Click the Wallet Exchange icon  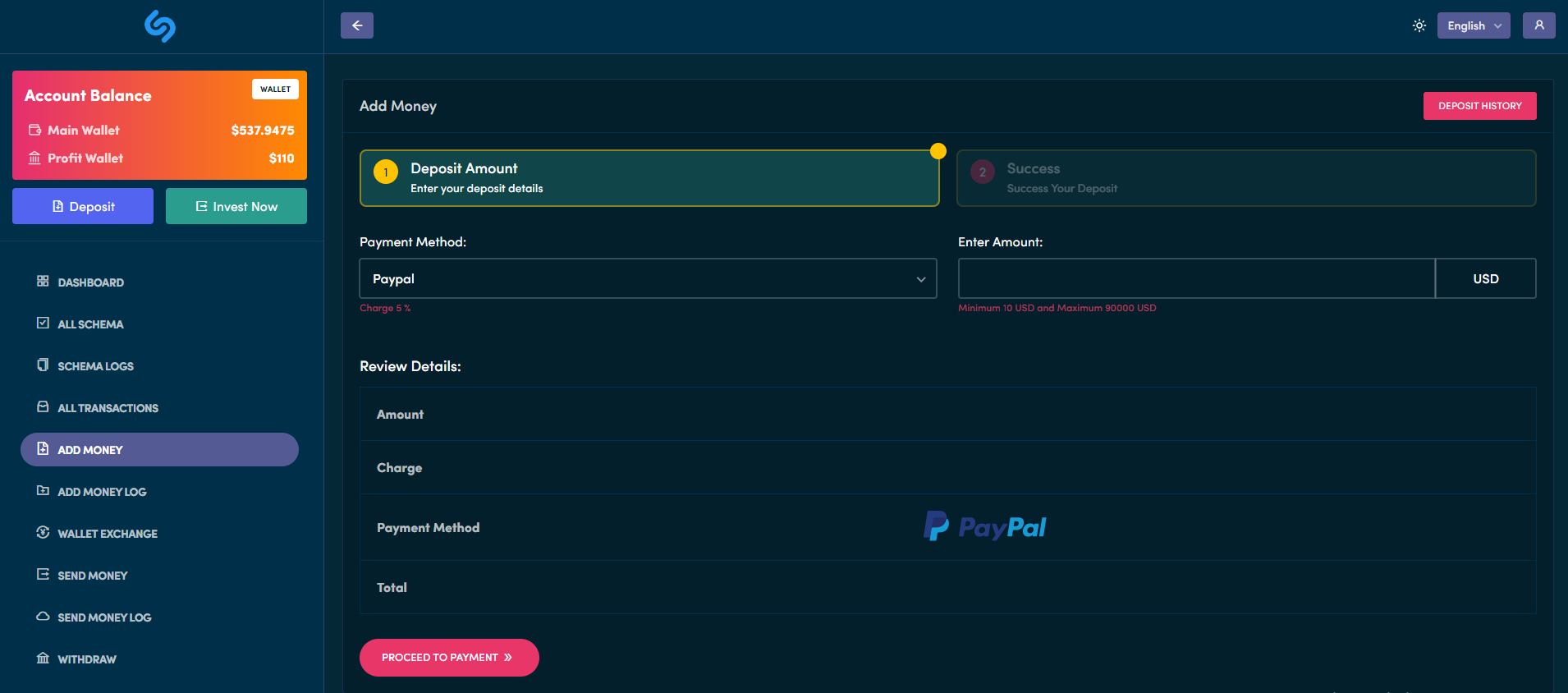[x=43, y=533]
